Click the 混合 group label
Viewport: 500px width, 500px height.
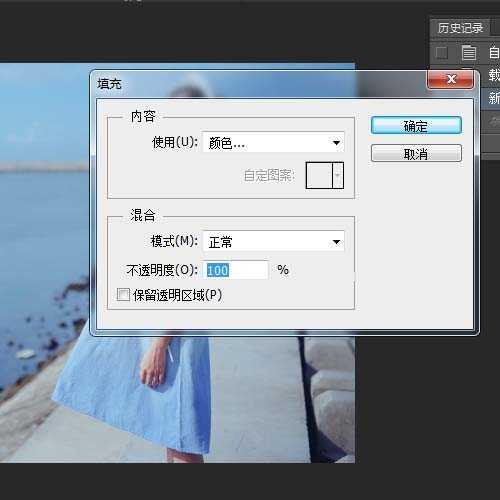[x=143, y=215]
